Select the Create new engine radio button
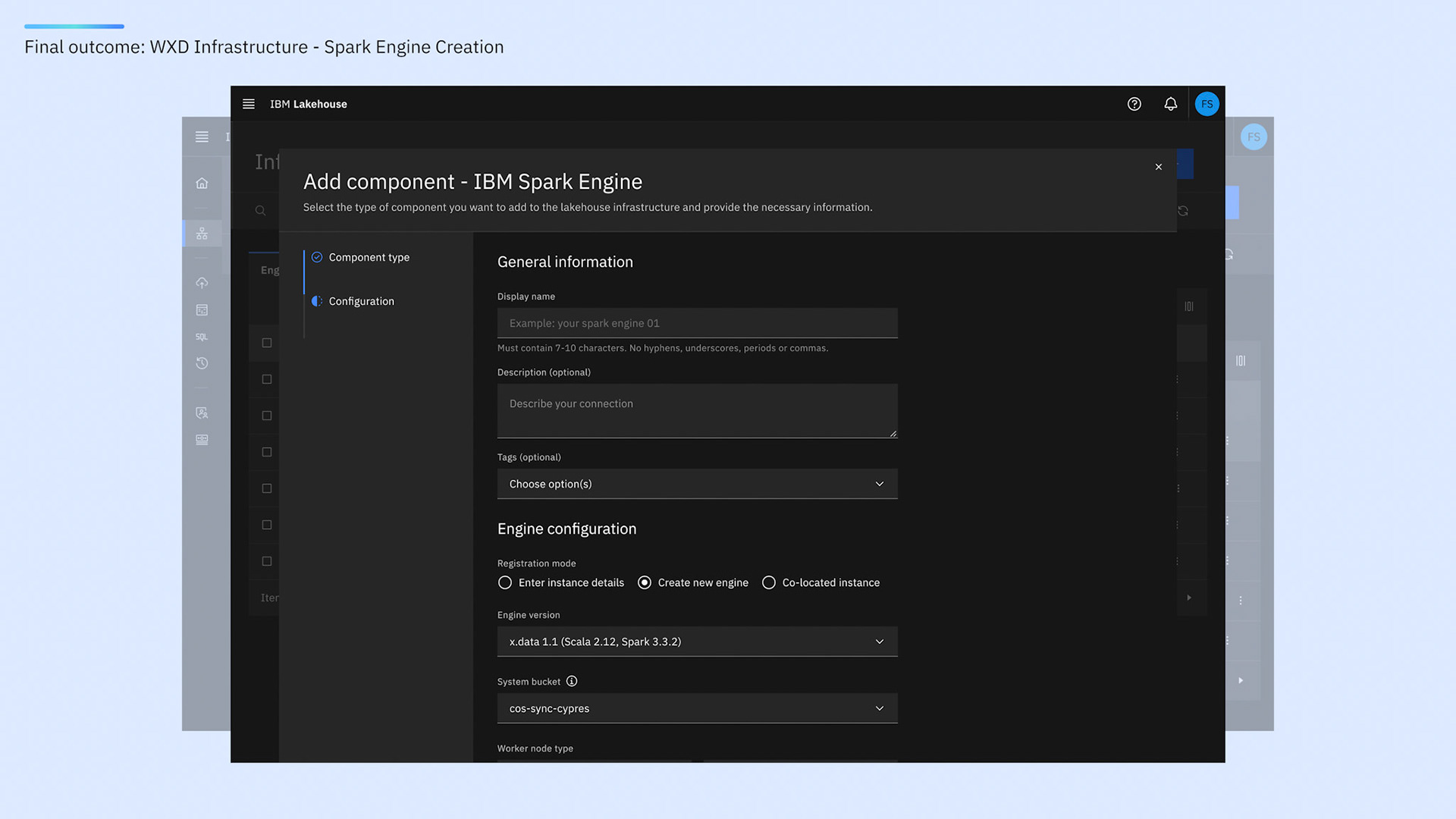 coord(645,582)
